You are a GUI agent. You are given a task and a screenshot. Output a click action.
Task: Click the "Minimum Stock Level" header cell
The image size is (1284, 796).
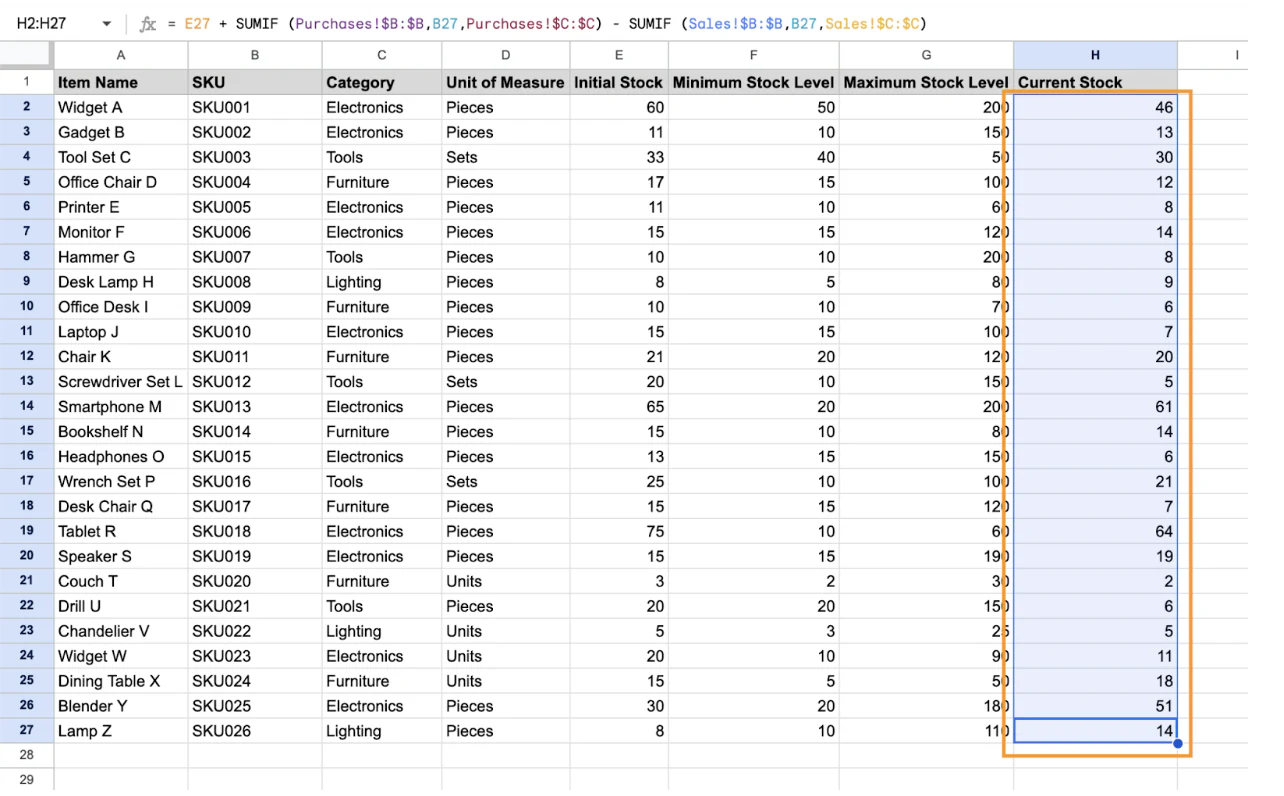pos(754,82)
